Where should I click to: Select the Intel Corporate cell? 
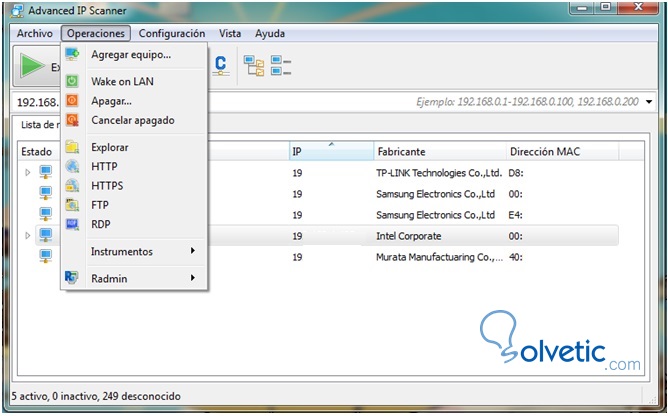409,236
